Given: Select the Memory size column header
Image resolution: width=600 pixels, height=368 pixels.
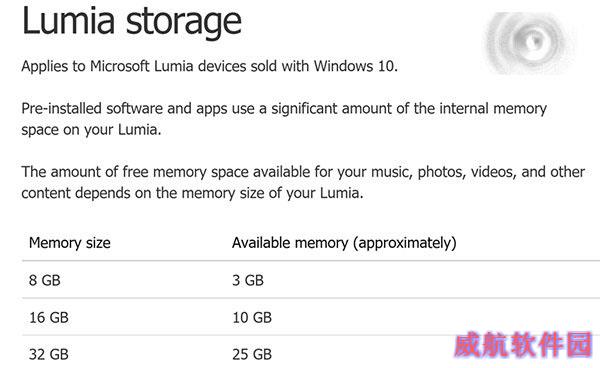Looking at the screenshot, I should click(x=70, y=243).
